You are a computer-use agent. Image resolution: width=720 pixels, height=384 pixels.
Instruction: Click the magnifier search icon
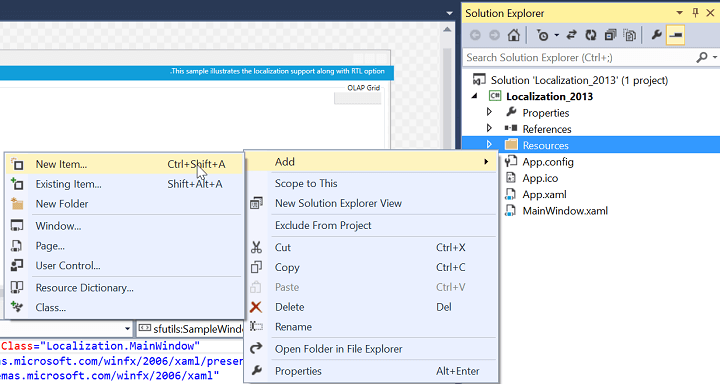pos(702,57)
